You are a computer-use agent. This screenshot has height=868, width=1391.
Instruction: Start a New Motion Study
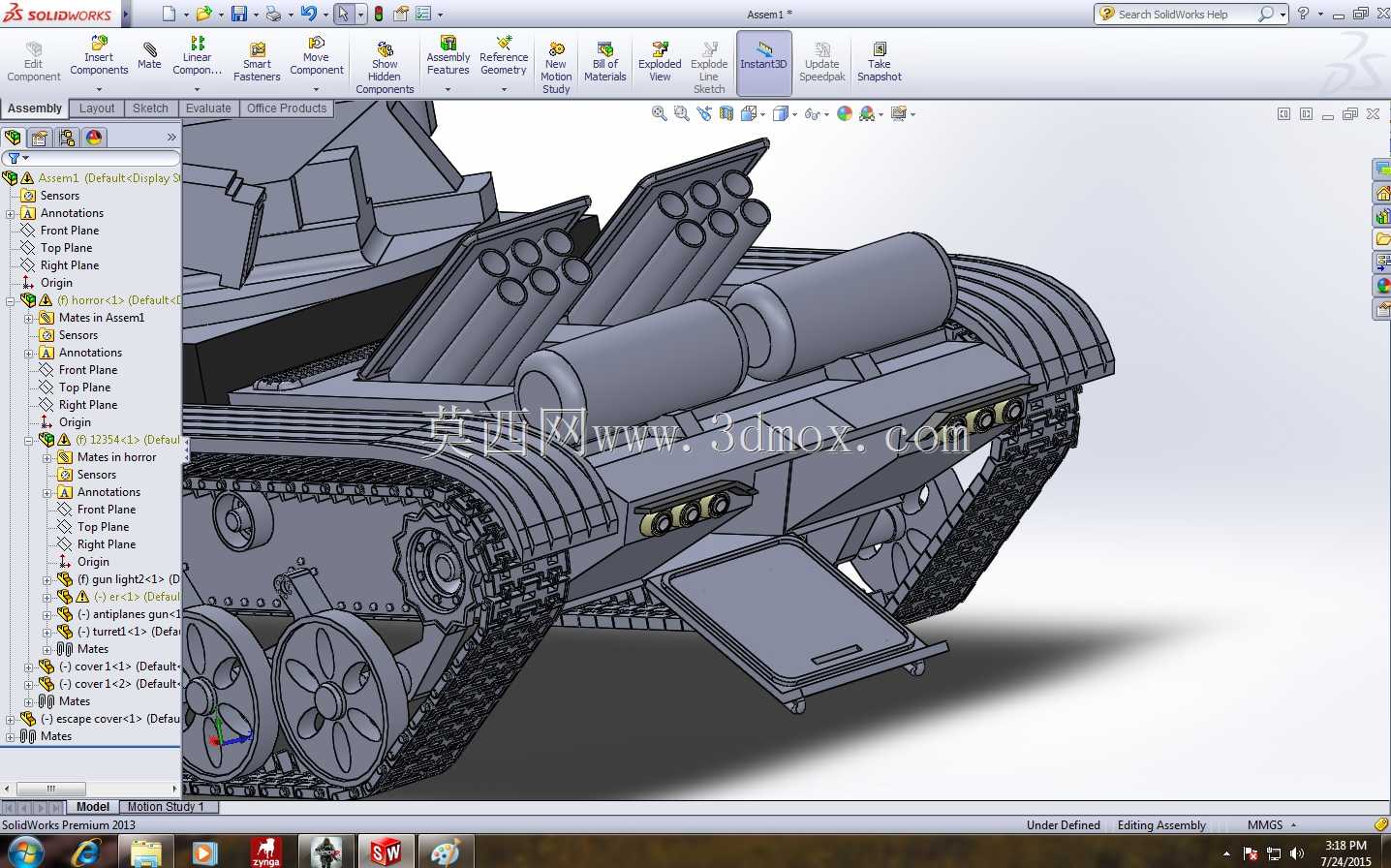point(556,68)
